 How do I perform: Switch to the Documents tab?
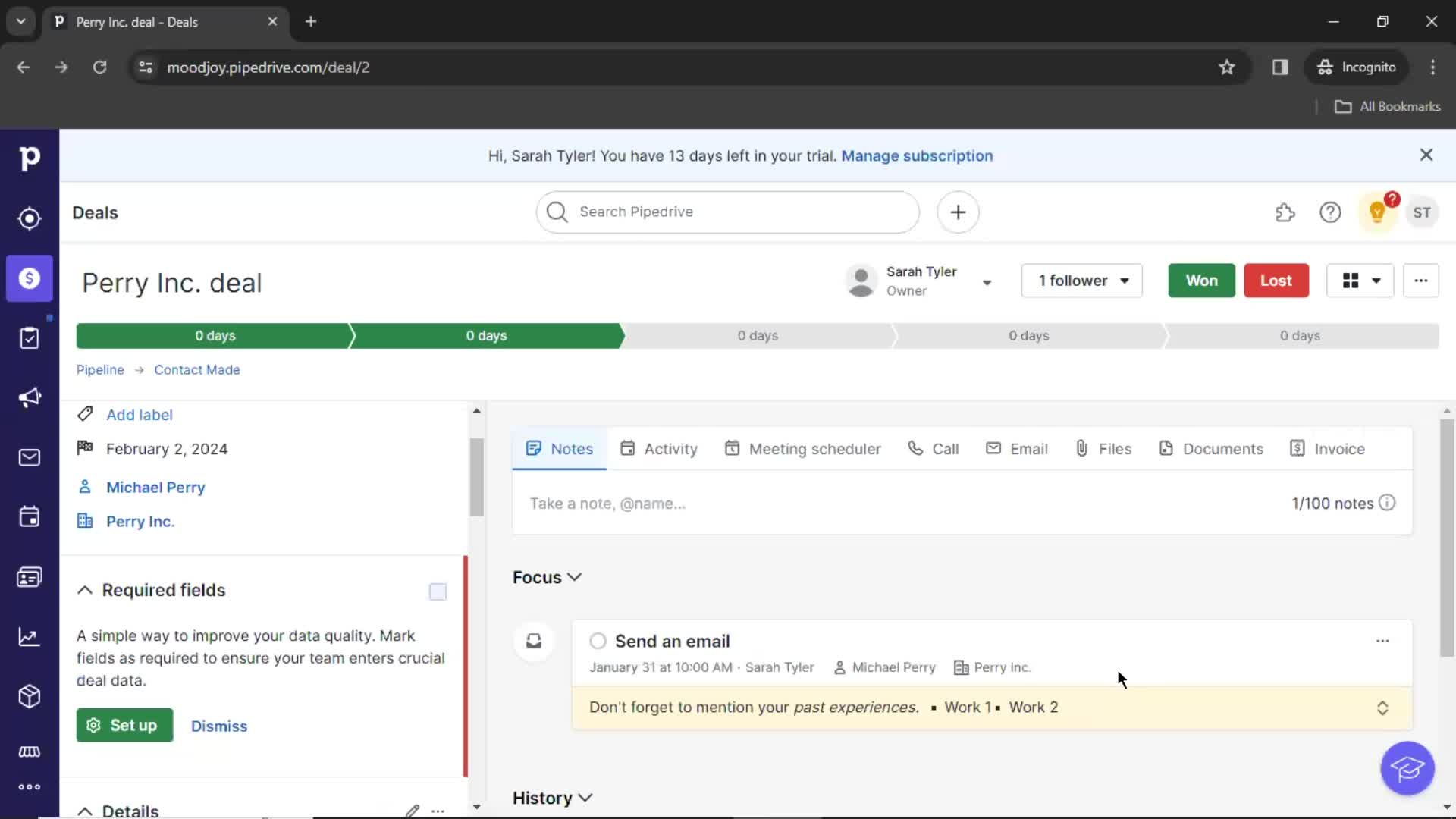1211,449
